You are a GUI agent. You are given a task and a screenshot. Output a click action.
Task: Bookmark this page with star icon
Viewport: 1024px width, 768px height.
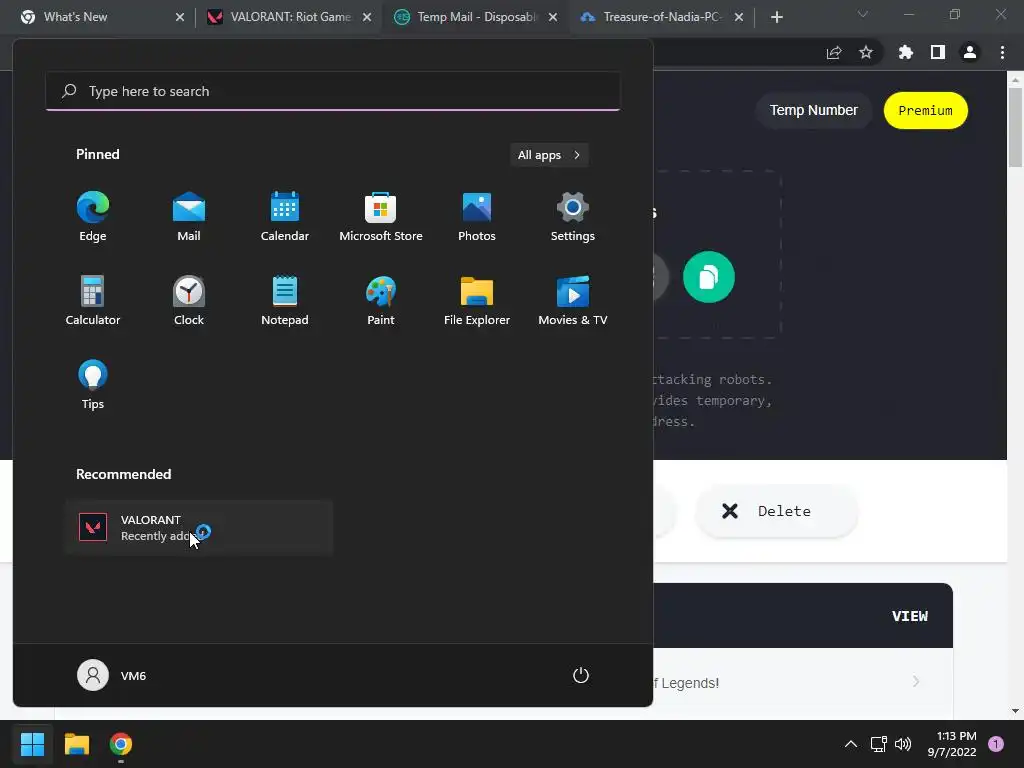pyautogui.click(x=866, y=52)
